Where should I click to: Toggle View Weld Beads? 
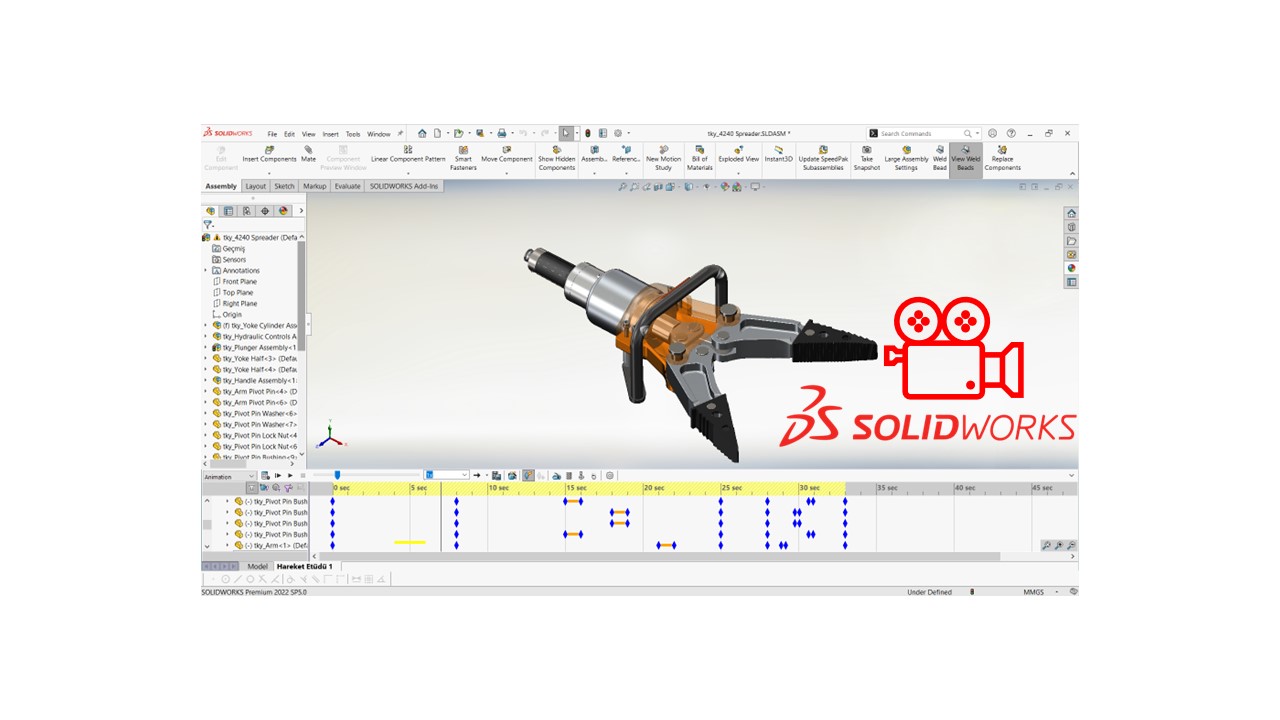pos(965,158)
